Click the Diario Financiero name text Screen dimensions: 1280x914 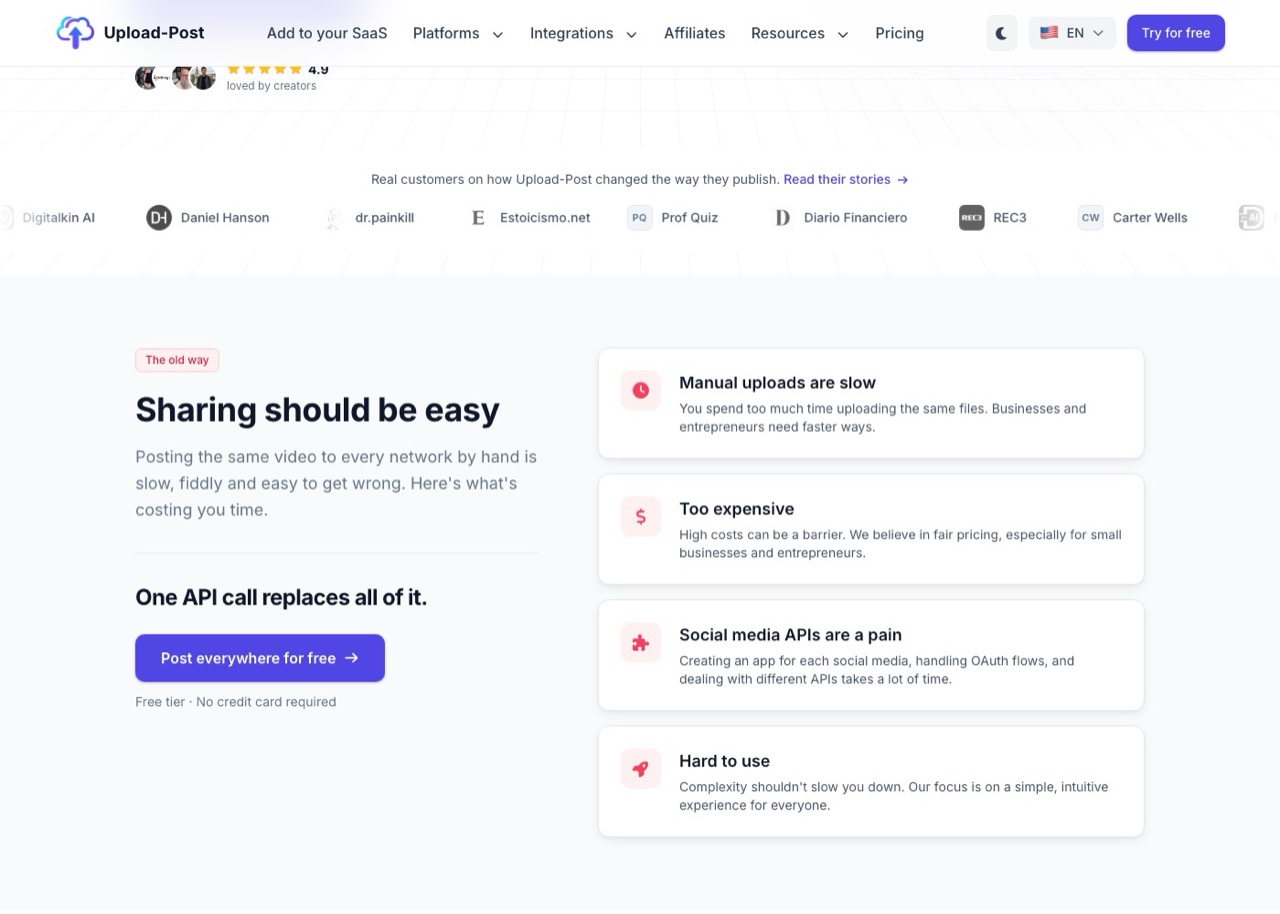tap(856, 217)
